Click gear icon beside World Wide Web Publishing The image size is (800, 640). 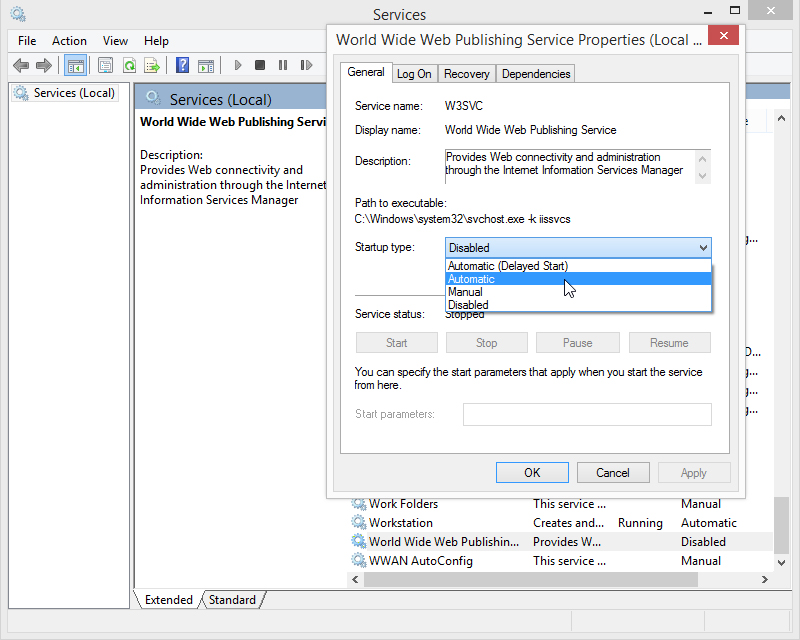[359, 541]
